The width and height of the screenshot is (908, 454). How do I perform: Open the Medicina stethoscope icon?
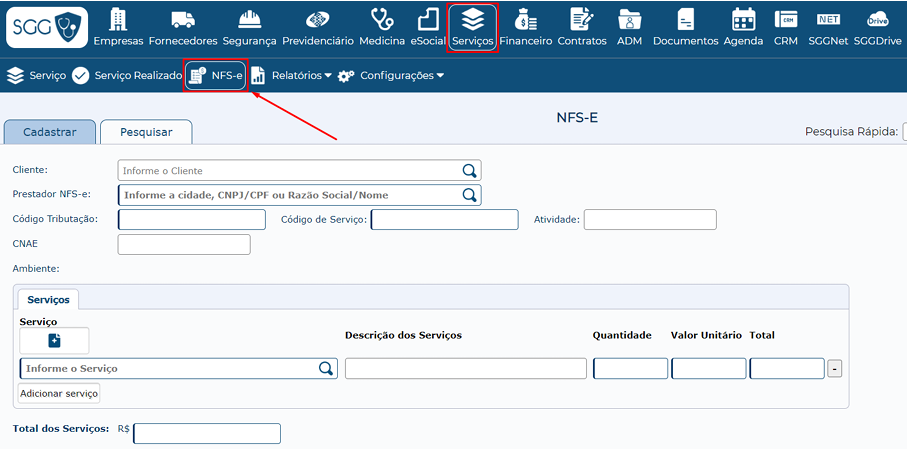(x=381, y=19)
